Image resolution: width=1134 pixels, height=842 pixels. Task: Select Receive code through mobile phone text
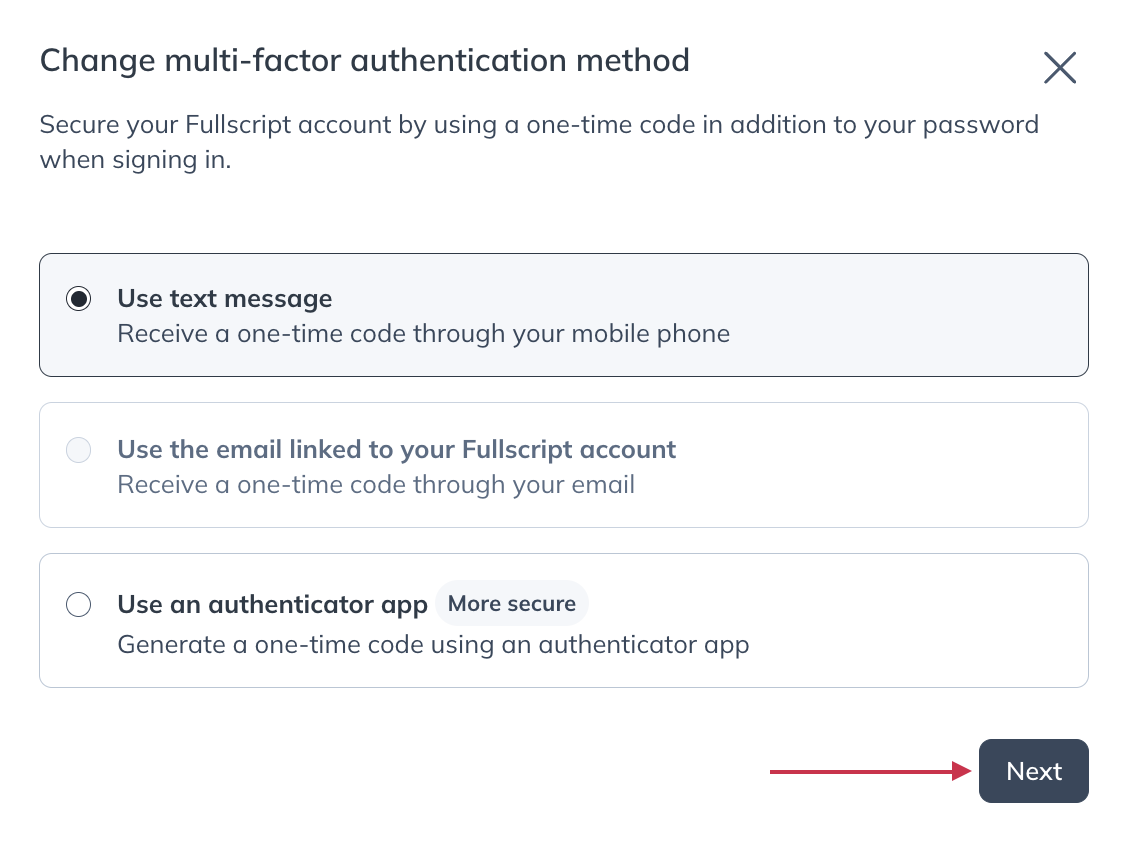(423, 333)
